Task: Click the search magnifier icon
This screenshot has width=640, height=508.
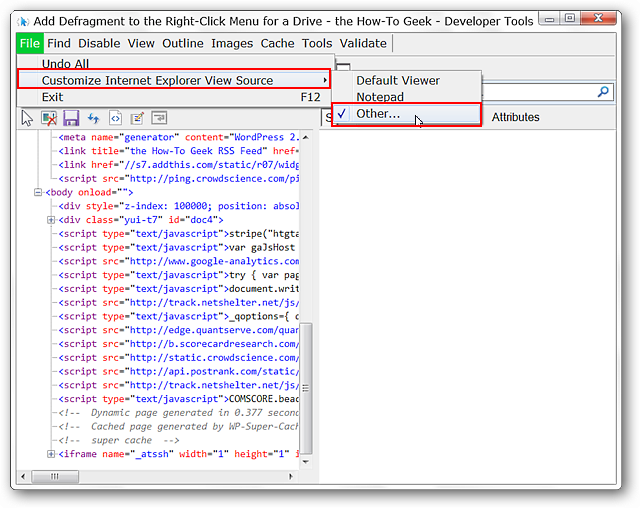Action: tap(603, 92)
